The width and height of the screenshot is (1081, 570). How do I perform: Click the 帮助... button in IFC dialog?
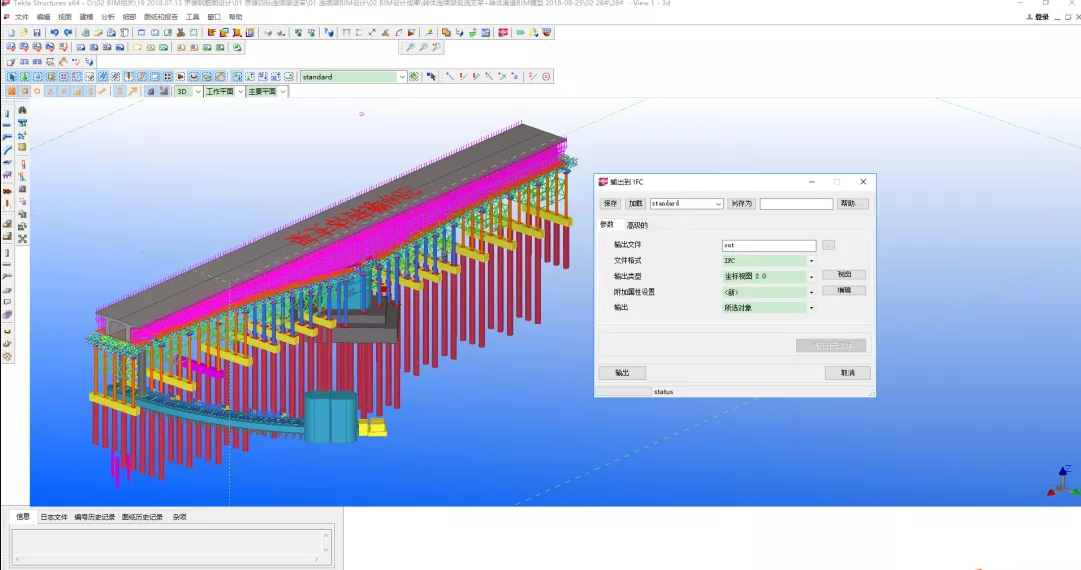[x=853, y=203]
